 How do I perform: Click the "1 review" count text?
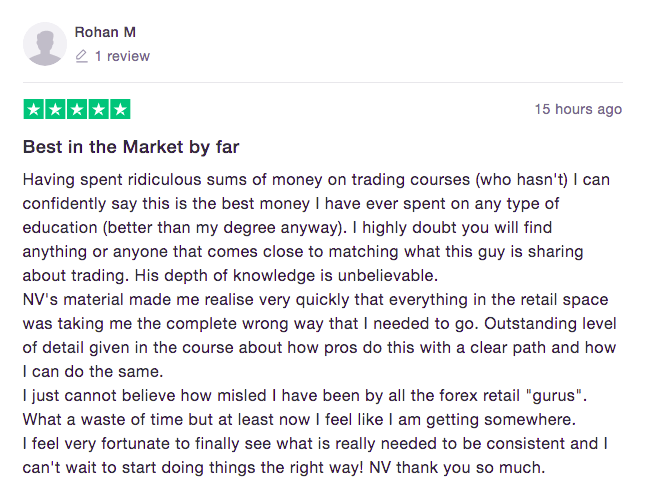(x=122, y=57)
